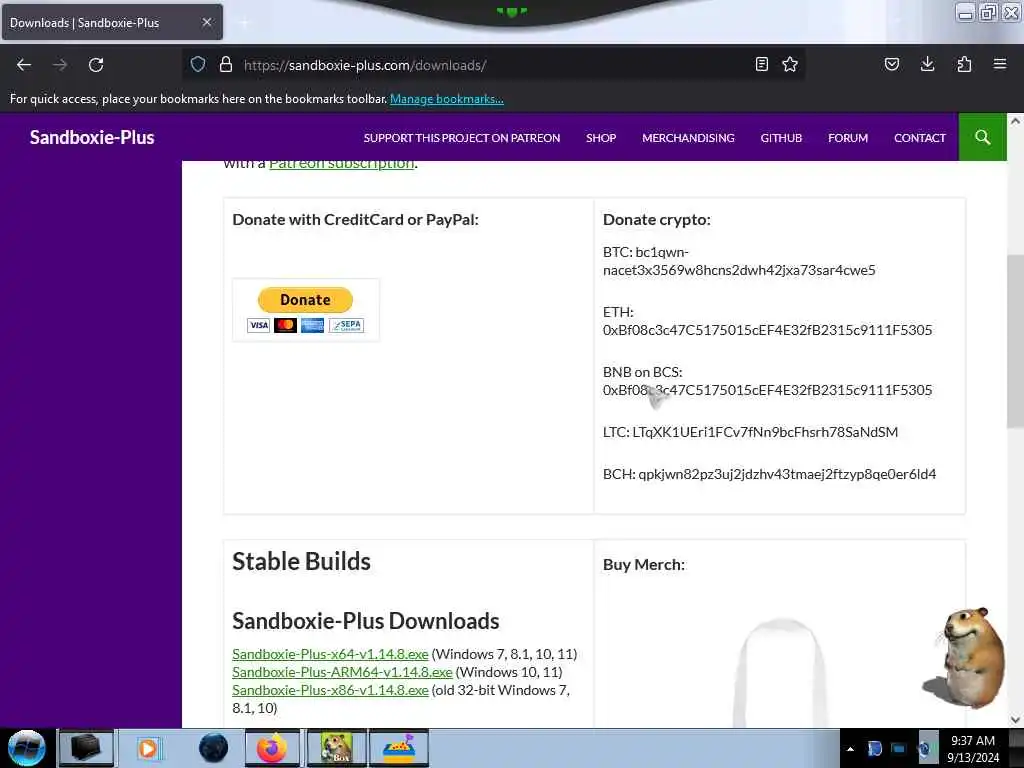Screen dimensions: 1024x768
Task: Show site security padlock info
Action: 226,64
